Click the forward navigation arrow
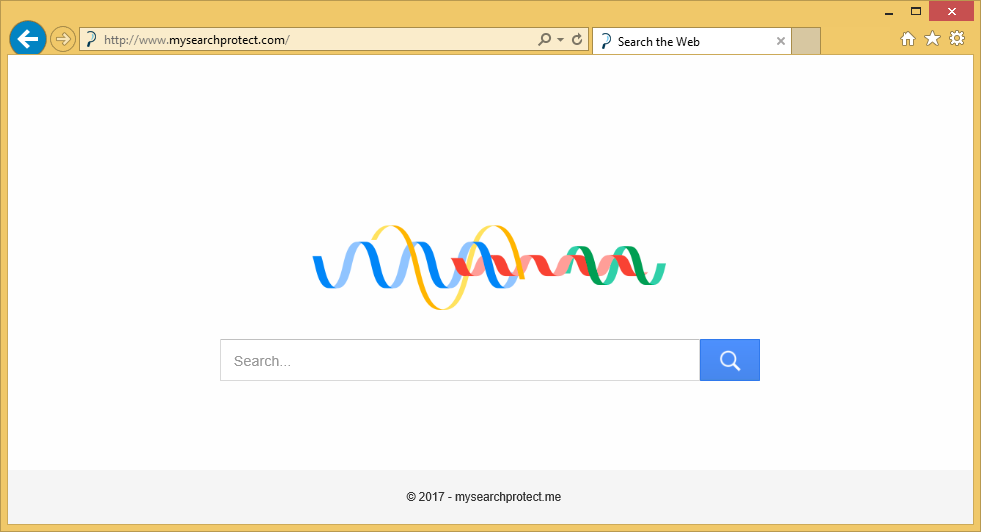This screenshot has width=981, height=532. 62,39
